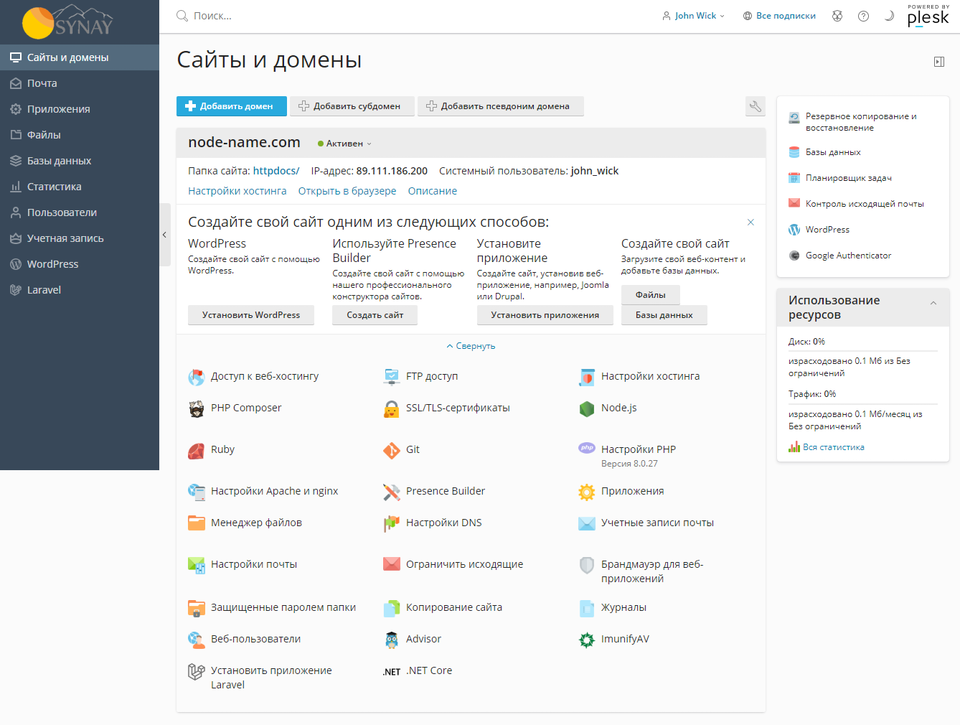Open Установить приложение Laravel icon
This screenshot has height=725, width=960.
pos(196,672)
